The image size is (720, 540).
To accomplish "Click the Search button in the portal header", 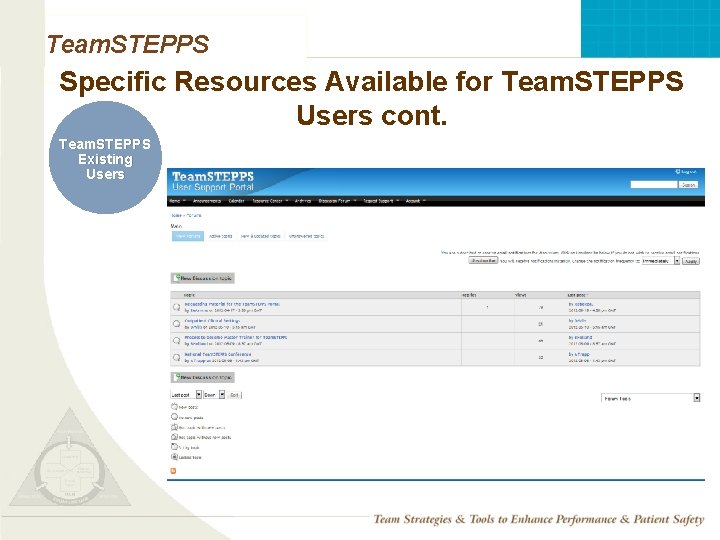I will pos(688,185).
